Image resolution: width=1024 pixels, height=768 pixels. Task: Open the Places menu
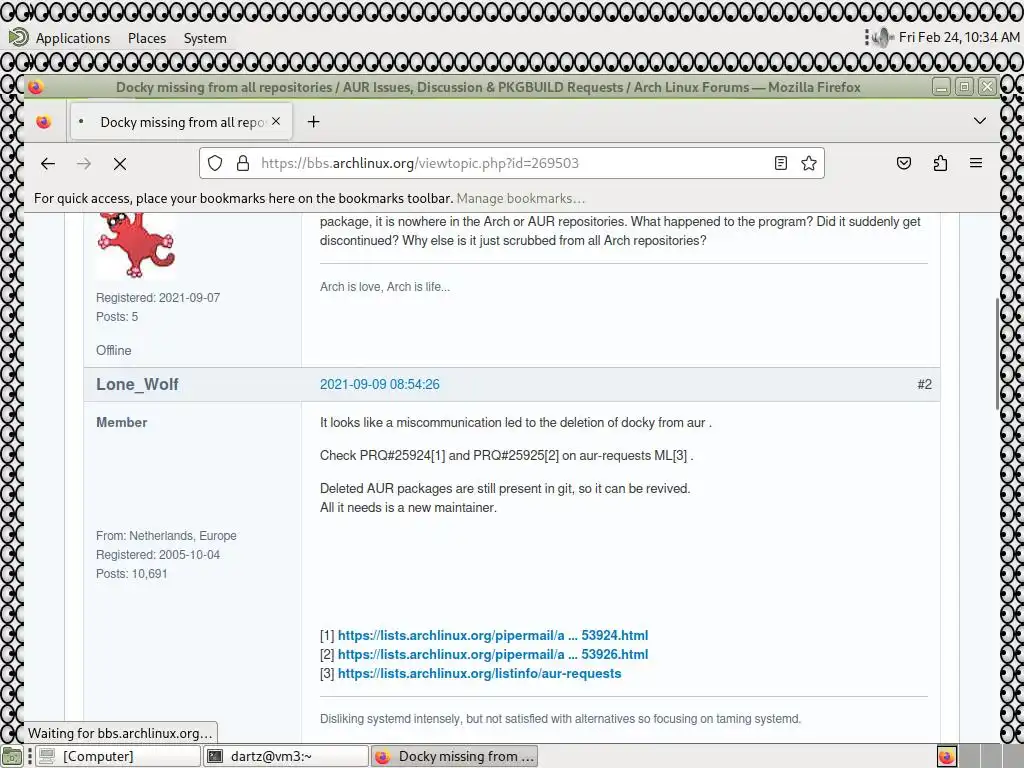(x=147, y=38)
